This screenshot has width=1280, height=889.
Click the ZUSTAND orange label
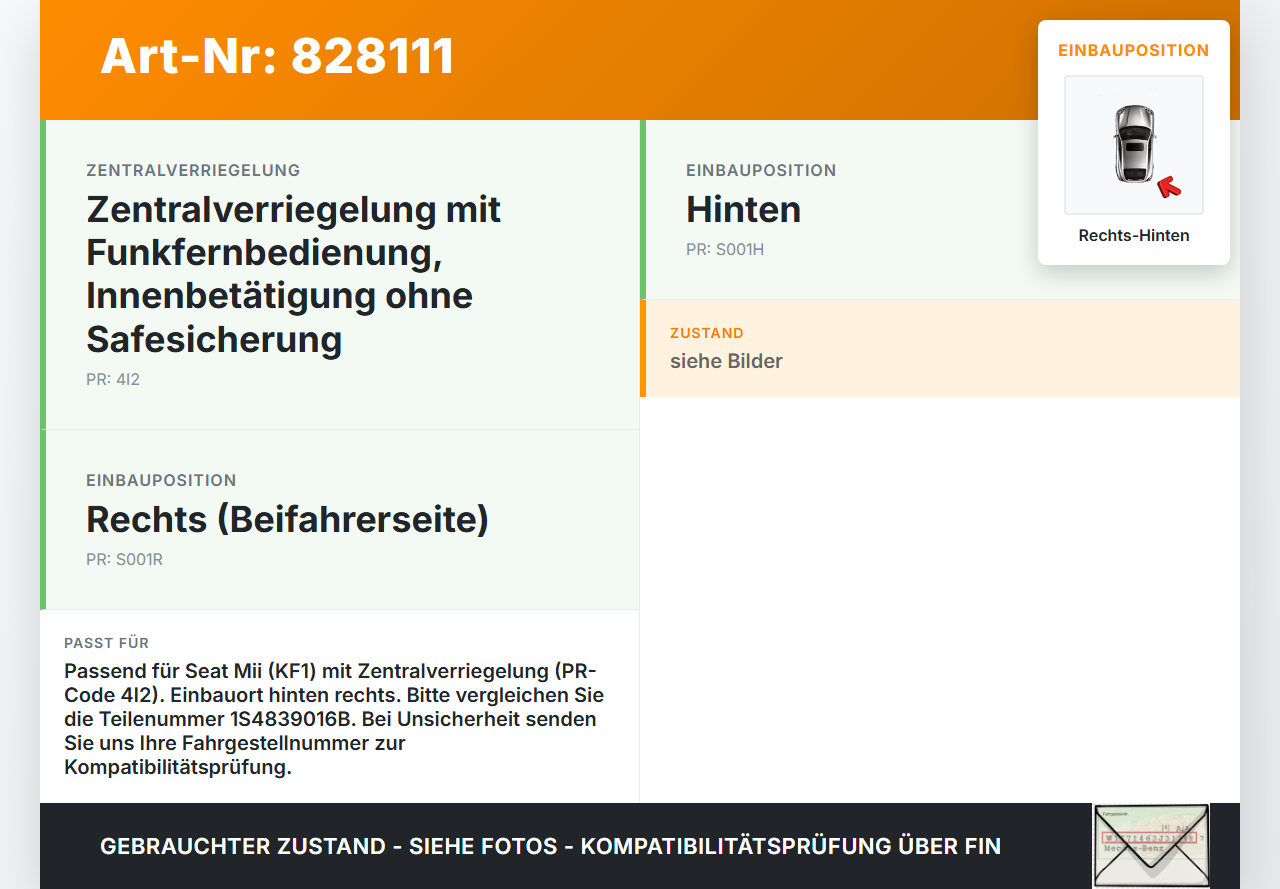(707, 333)
